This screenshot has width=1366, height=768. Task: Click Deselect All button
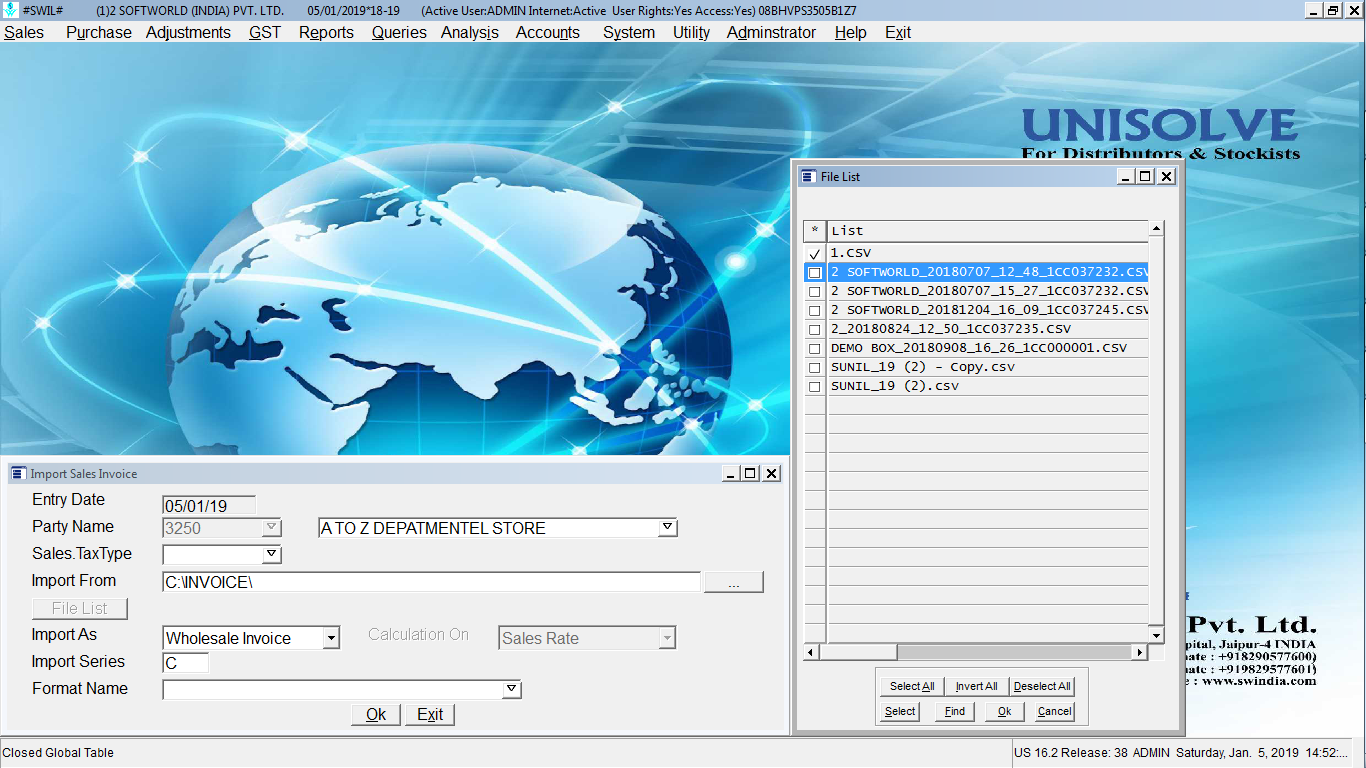1042,686
